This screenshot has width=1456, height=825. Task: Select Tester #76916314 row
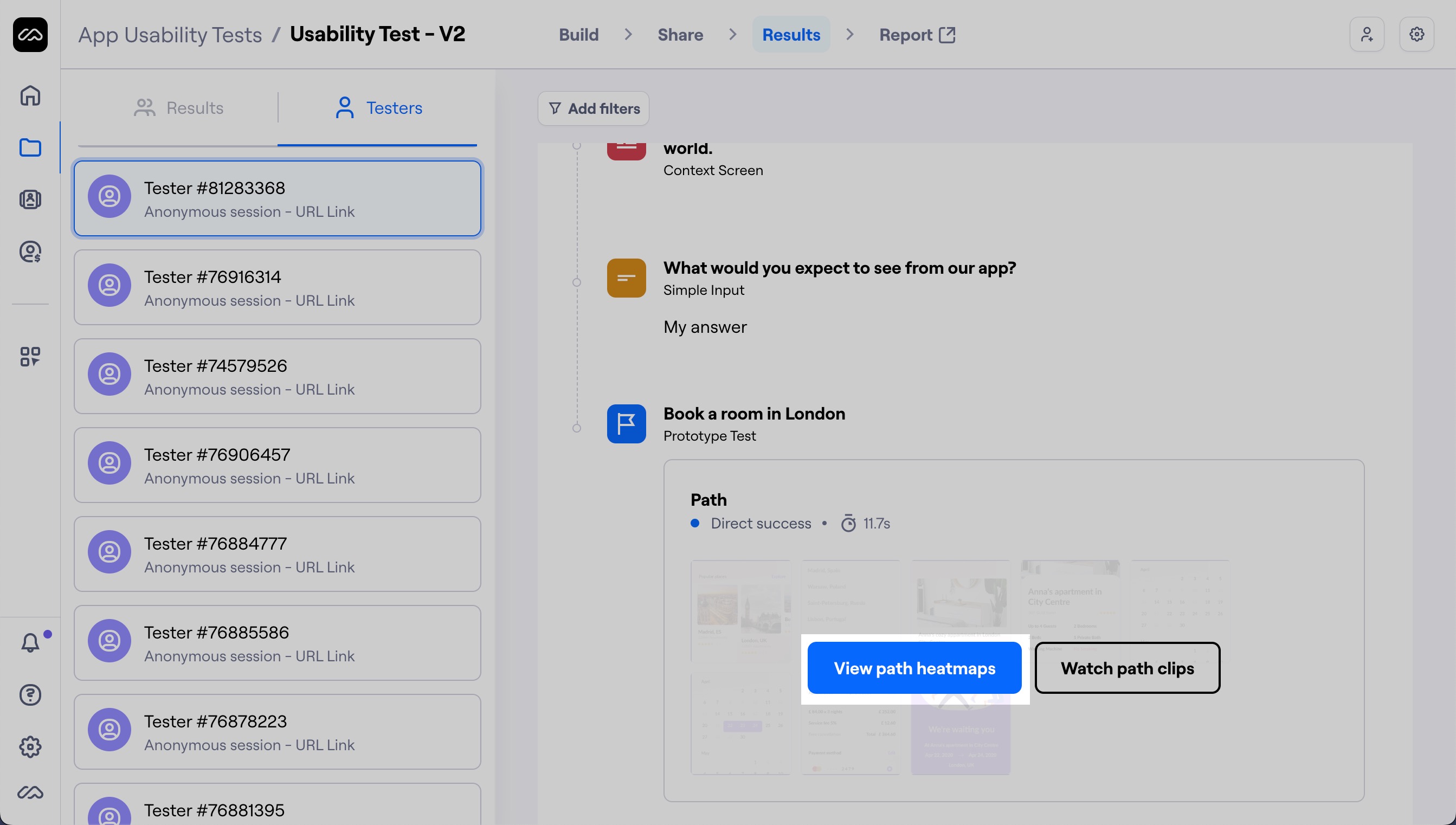[x=278, y=287]
